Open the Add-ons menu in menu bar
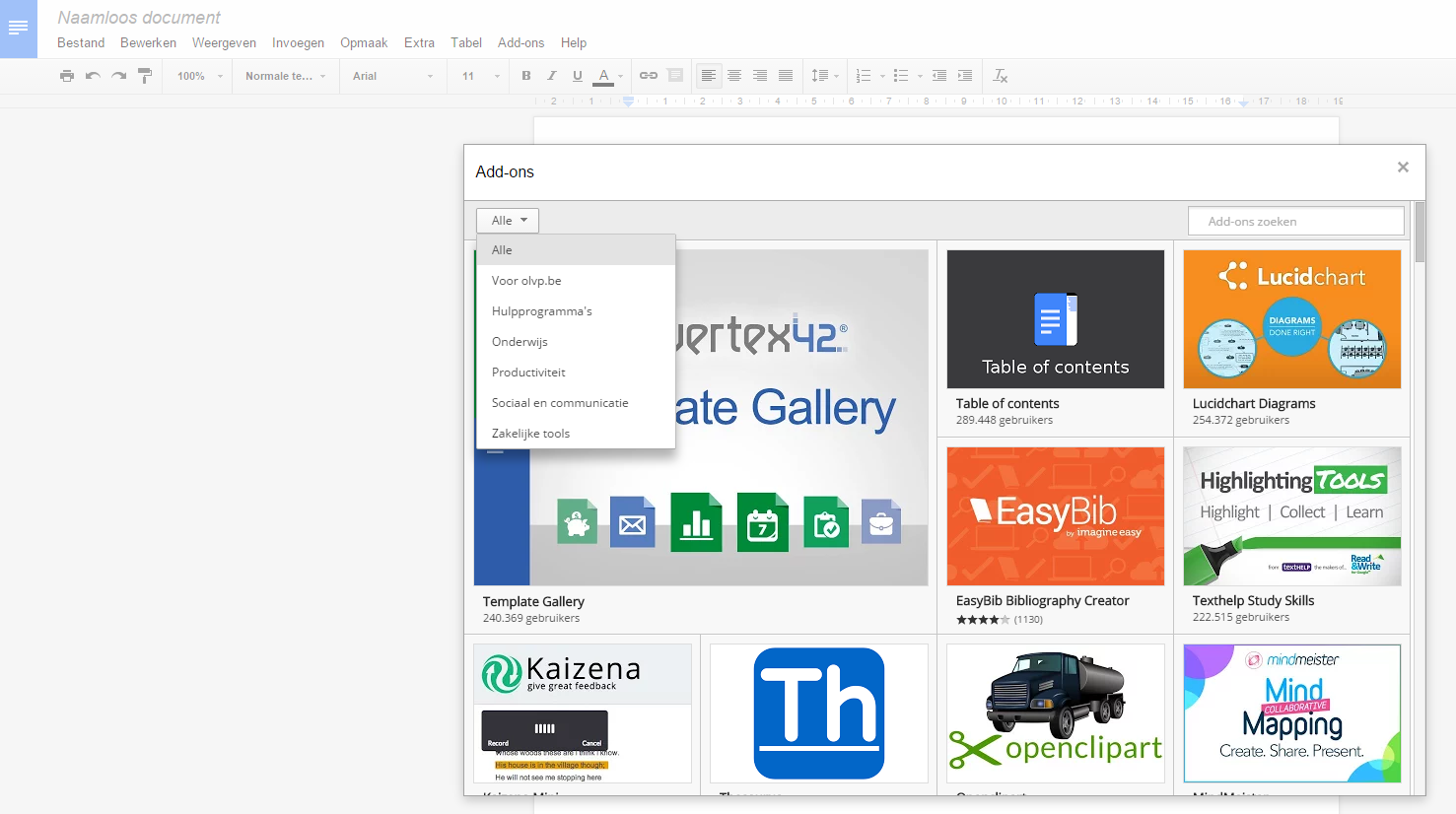 pyautogui.click(x=520, y=42)
